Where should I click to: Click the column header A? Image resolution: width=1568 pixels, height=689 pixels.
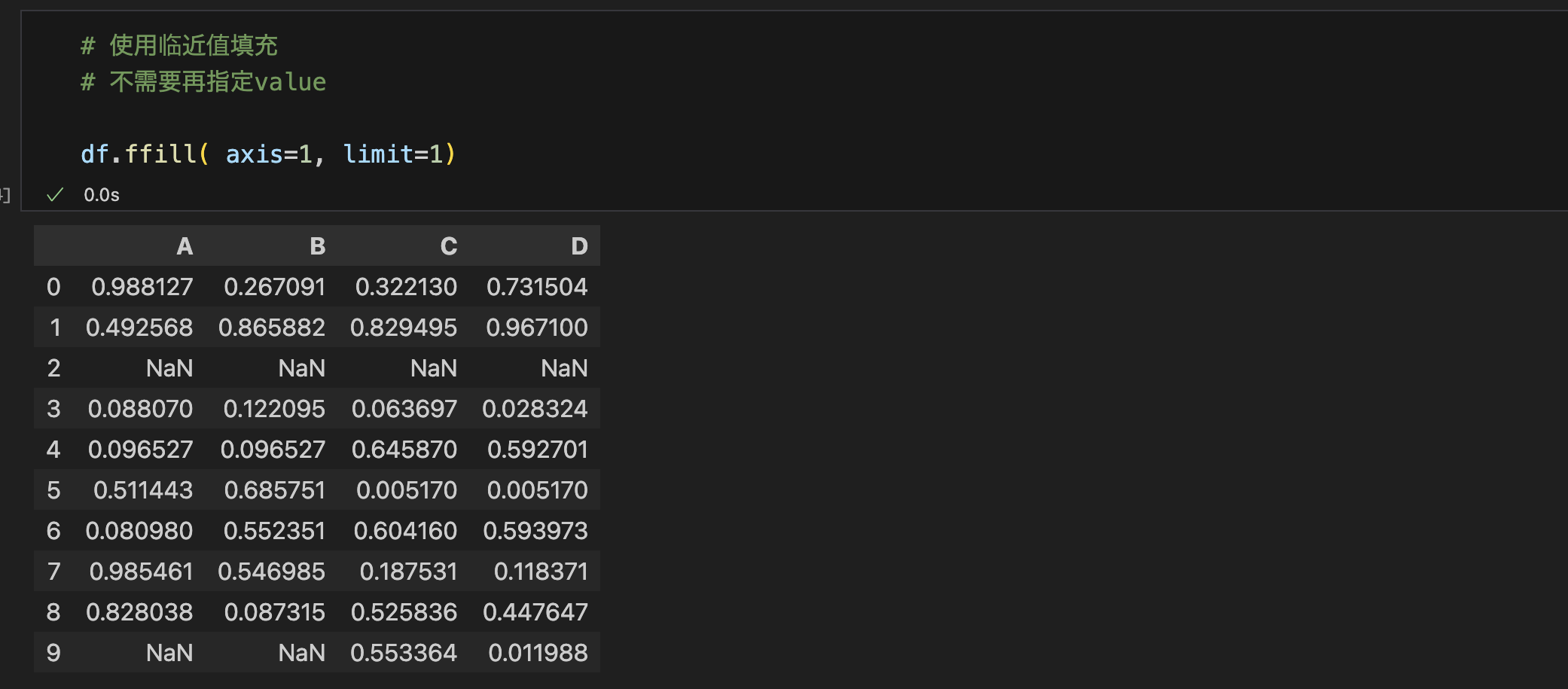point(185,246)
